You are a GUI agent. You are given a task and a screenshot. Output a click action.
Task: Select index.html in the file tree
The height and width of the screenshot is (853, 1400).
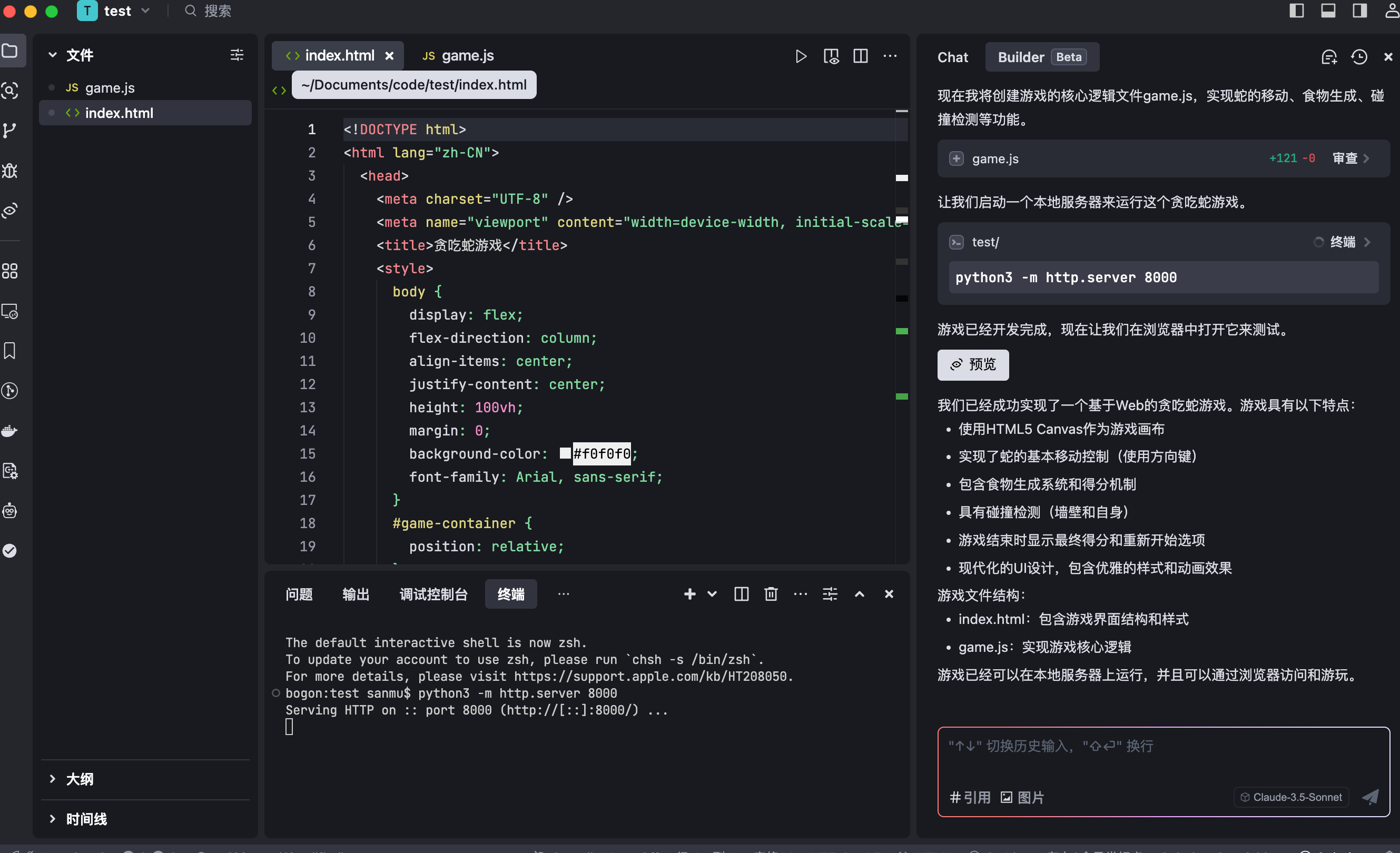tap(145, 113)
